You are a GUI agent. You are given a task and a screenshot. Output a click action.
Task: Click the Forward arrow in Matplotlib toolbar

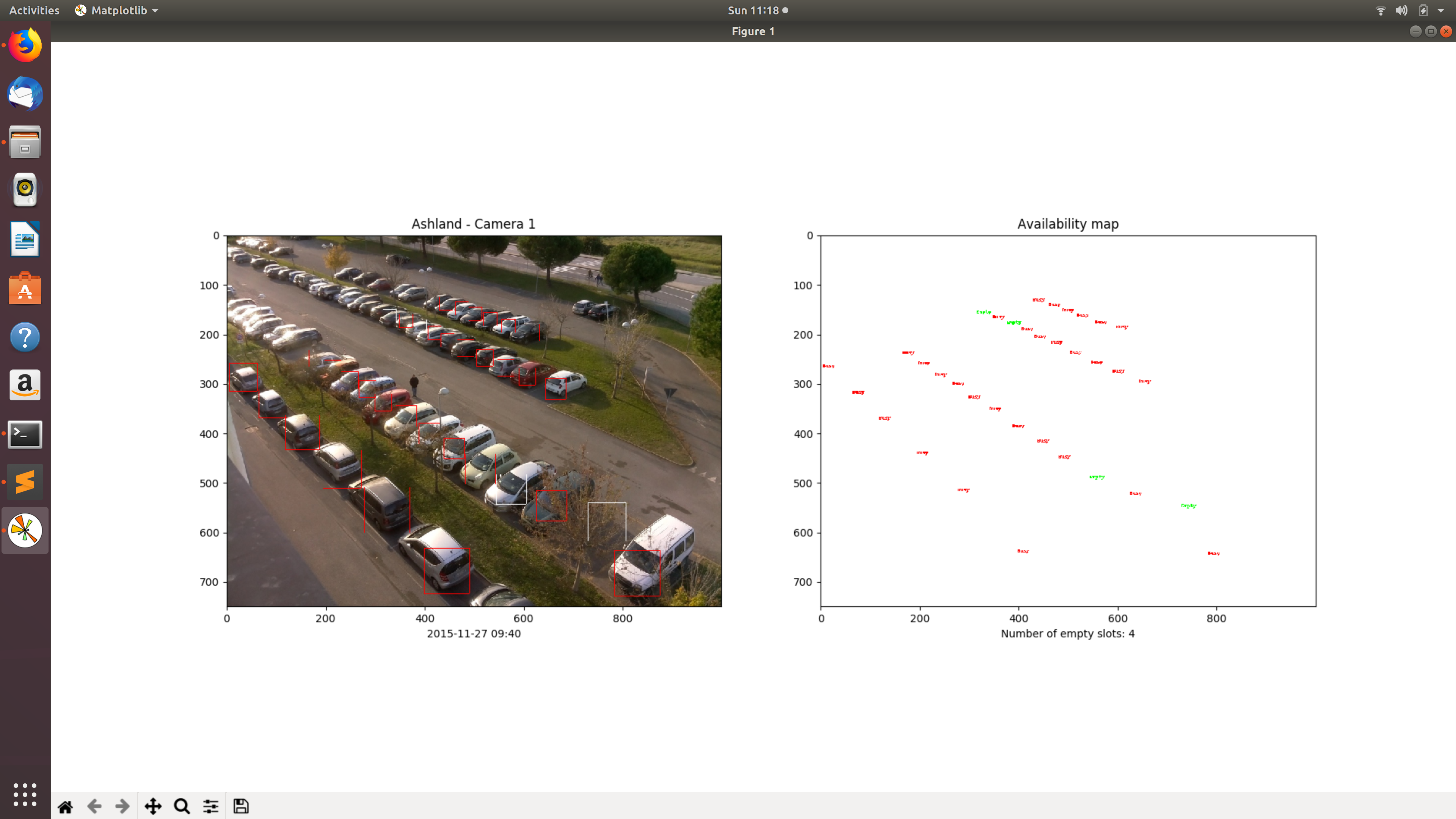[x=122, y=806]
